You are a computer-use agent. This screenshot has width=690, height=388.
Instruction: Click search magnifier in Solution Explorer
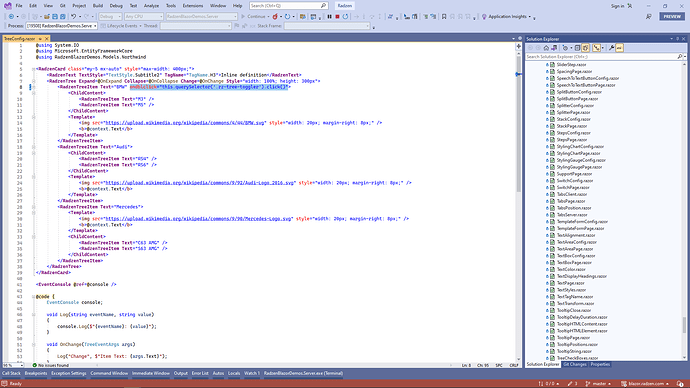point(680,56)
